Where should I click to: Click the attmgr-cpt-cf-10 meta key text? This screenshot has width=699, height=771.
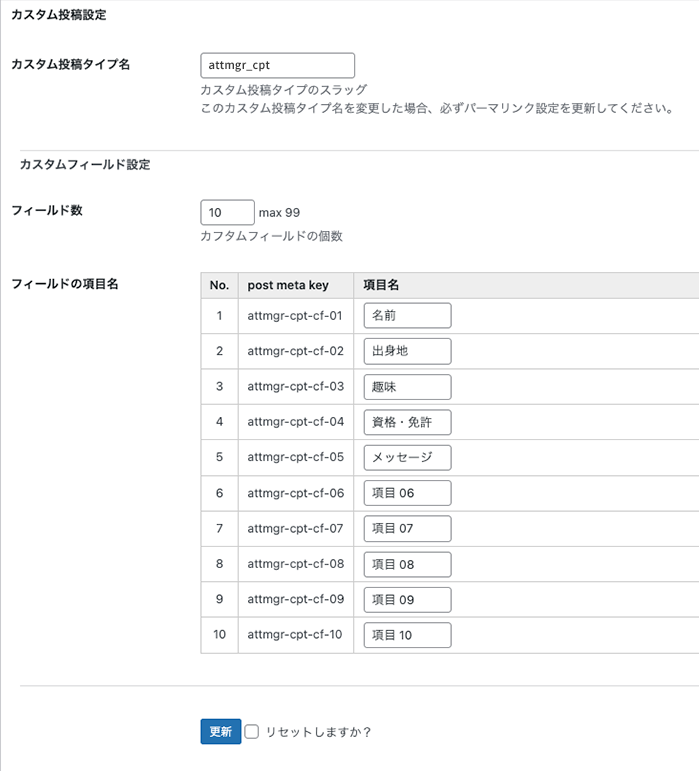coord(295,634)
